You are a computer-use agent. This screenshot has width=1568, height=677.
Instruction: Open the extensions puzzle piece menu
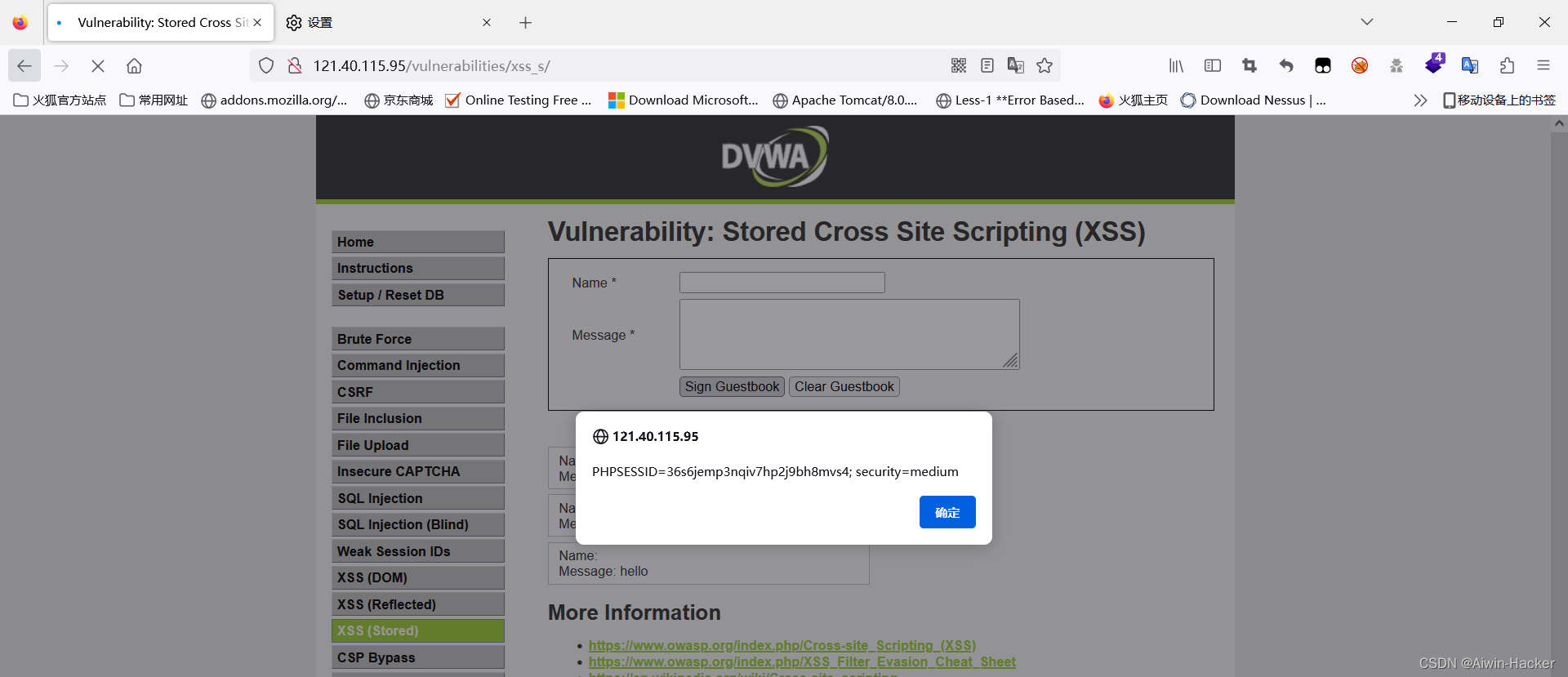coord(1507,65)
